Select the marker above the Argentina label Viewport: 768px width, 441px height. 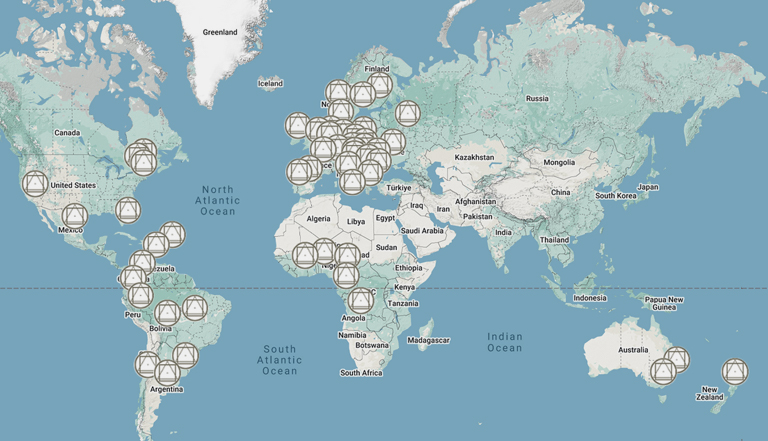coord(168,373)
